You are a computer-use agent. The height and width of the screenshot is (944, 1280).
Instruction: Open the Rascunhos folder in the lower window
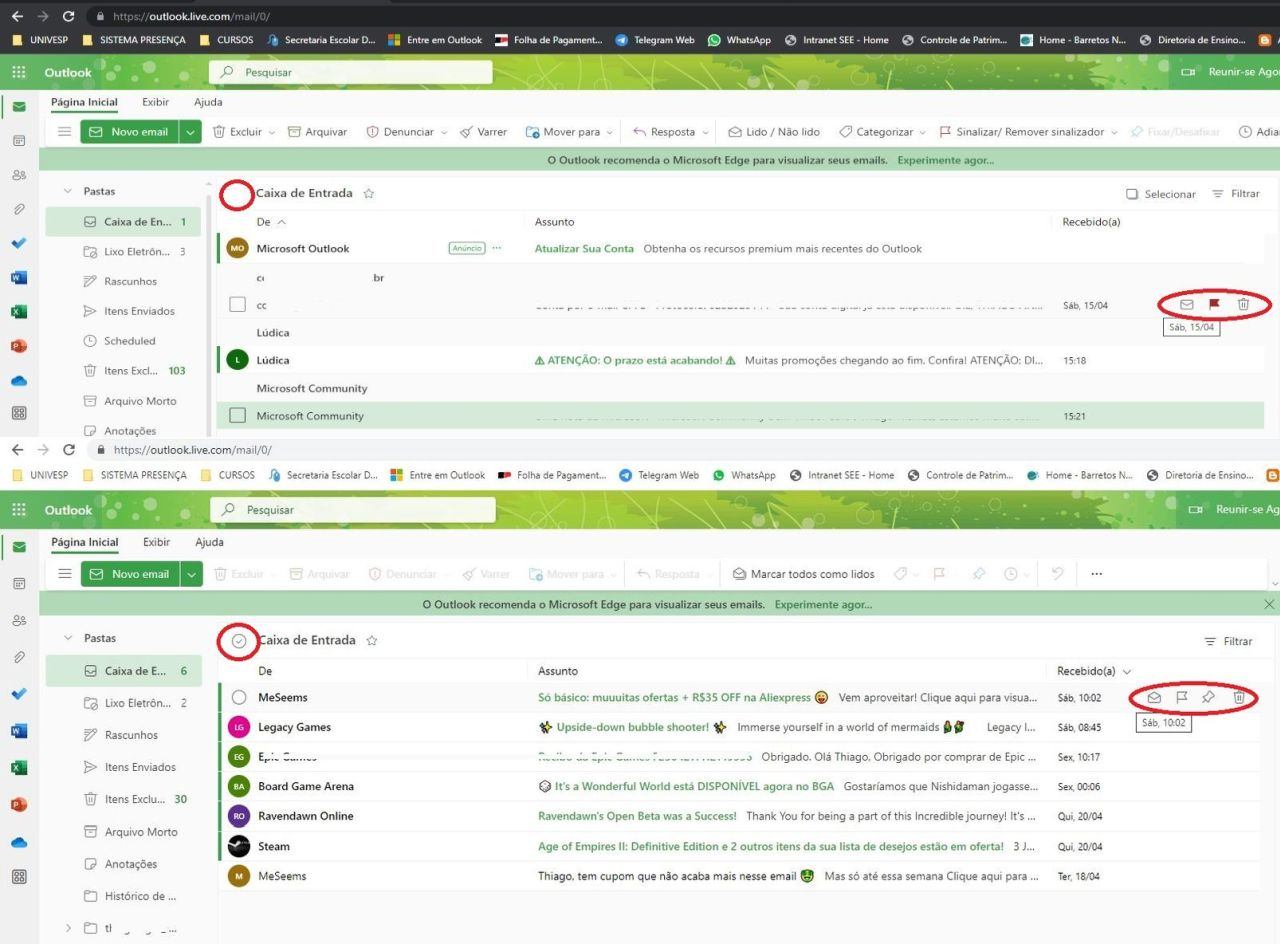[131, 735]
